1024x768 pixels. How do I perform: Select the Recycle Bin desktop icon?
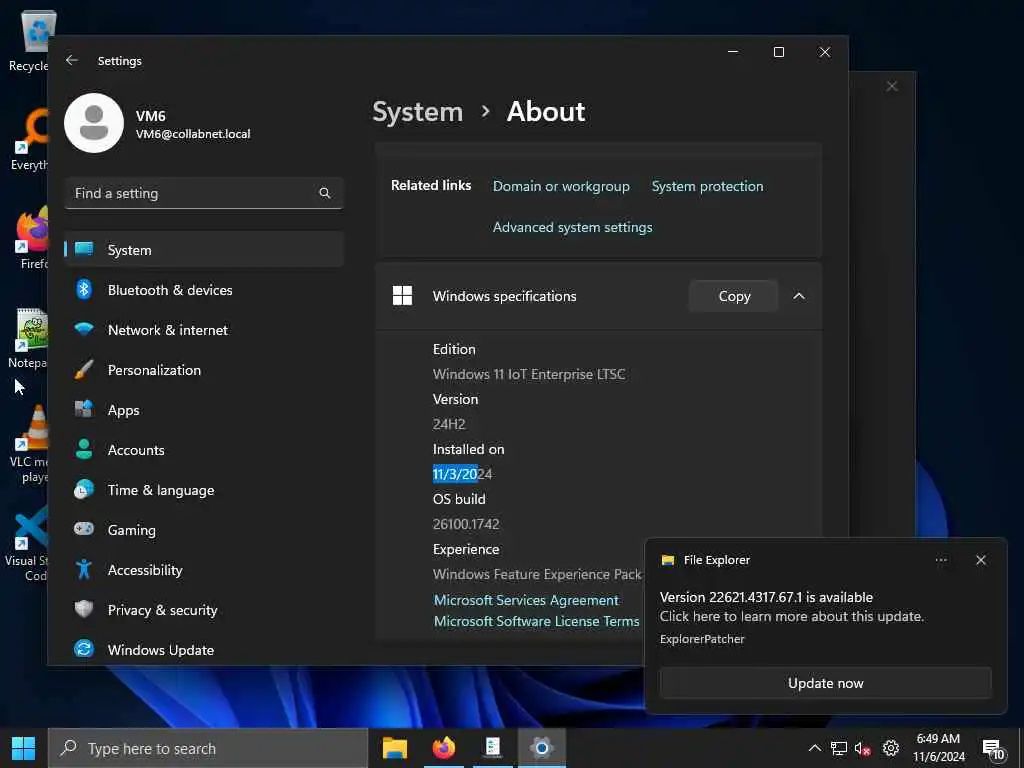29,40
